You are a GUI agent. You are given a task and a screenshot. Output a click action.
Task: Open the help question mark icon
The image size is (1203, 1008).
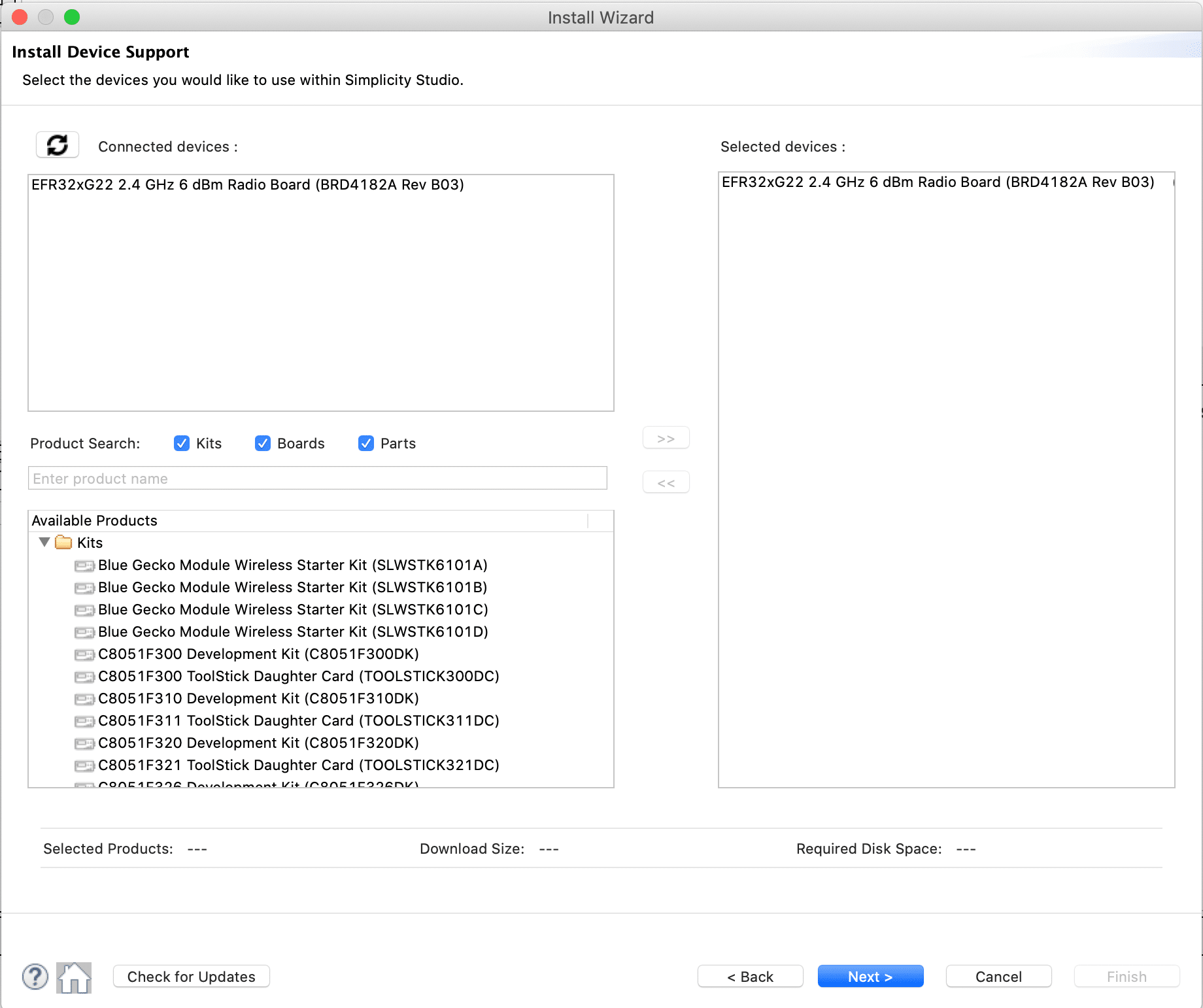pyautogui.click(x=35, y=977)
